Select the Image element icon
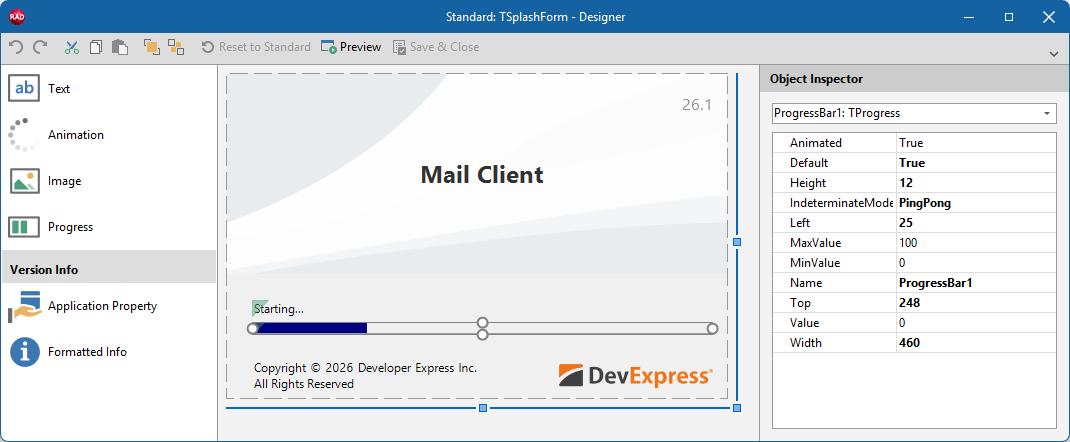1070x442 pixels. coord(24,181)
